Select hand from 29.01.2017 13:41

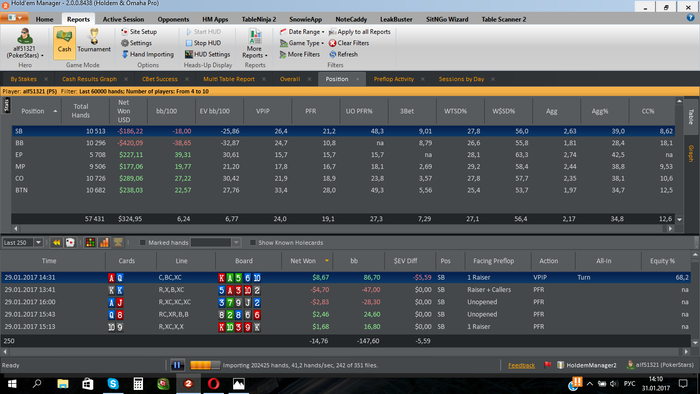(x=346, y=290)
